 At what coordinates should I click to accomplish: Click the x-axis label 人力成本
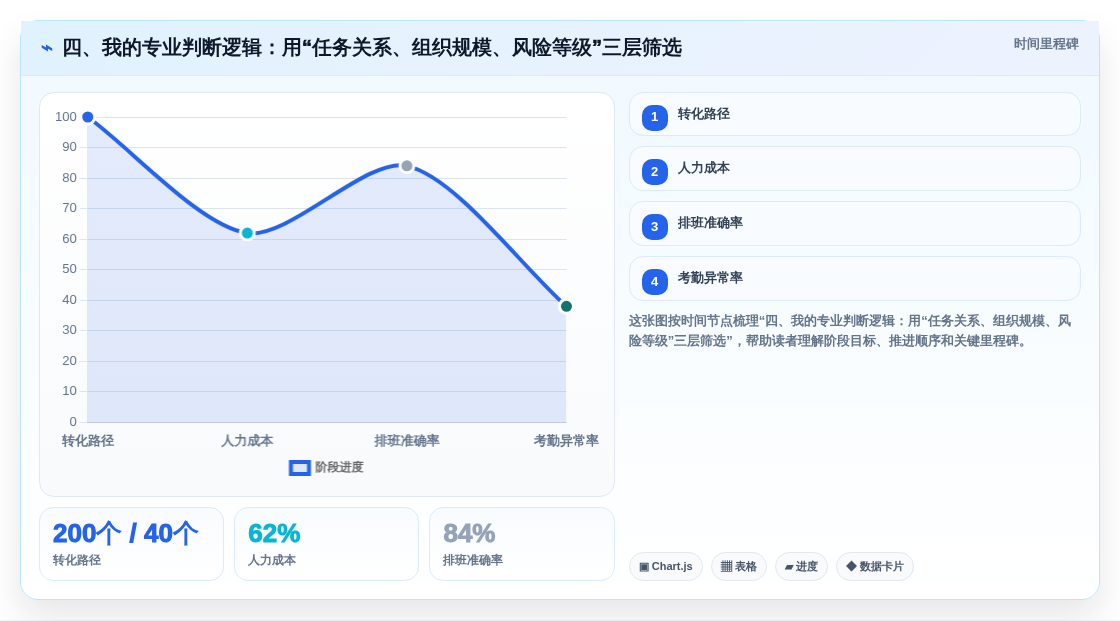click(x=247, y=441)
